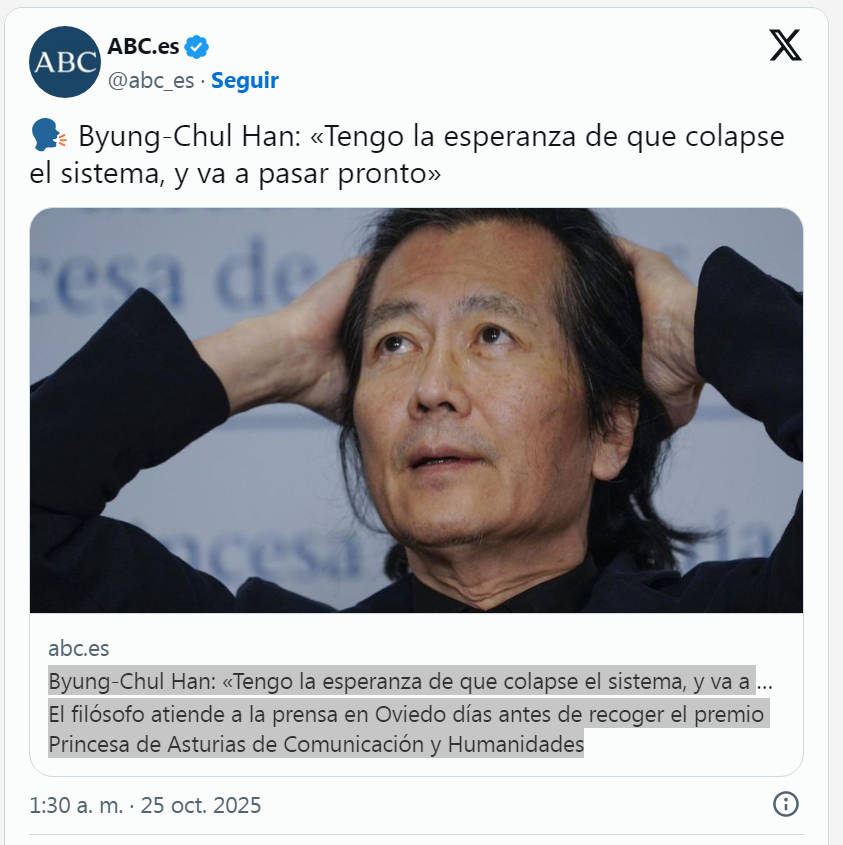
Task: Open the article photo preview
Action: click(416, 410)
